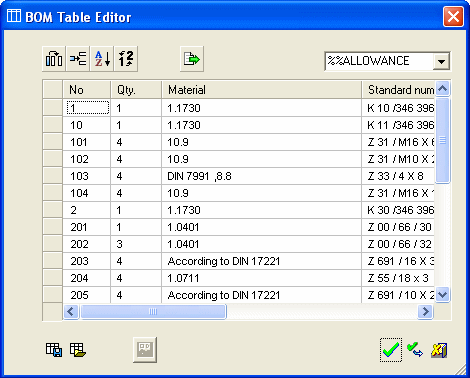The width and height of the screenshot is (470, 378).
Task: Click the 'Standard num' column header
Action: [x=398, y=90]
